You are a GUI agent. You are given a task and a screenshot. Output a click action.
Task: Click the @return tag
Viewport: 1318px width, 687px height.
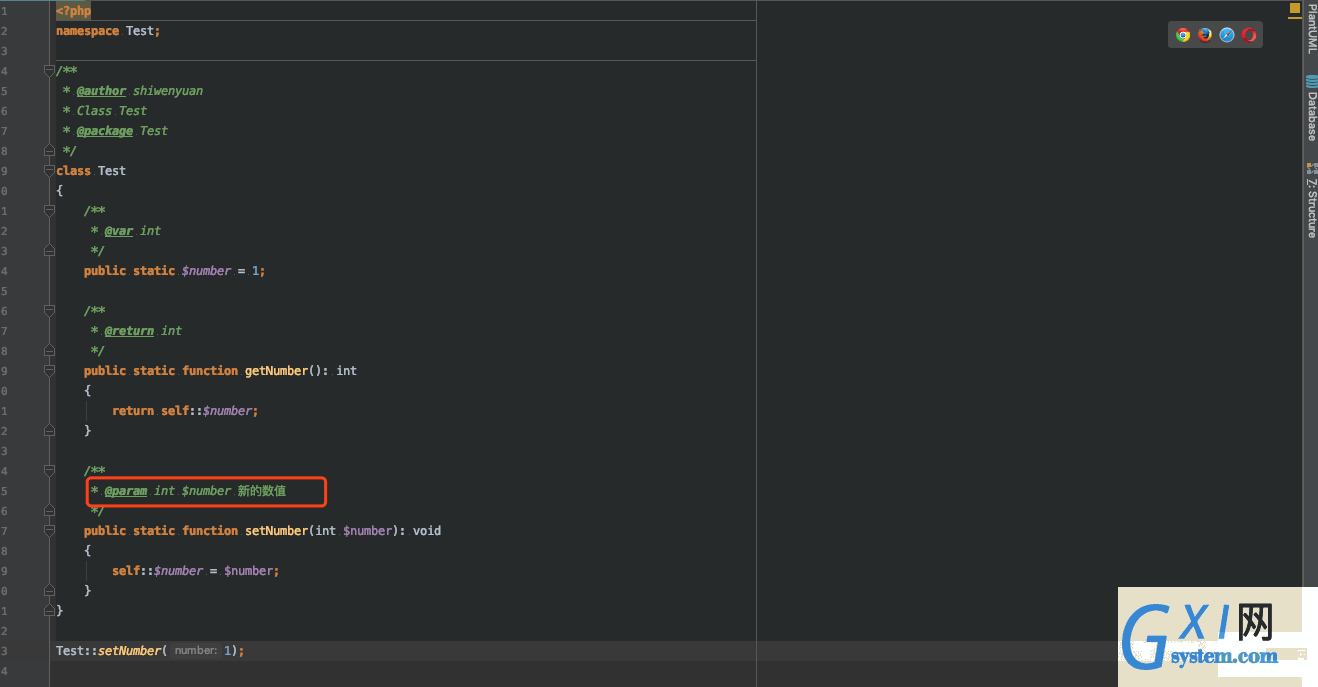129,331
